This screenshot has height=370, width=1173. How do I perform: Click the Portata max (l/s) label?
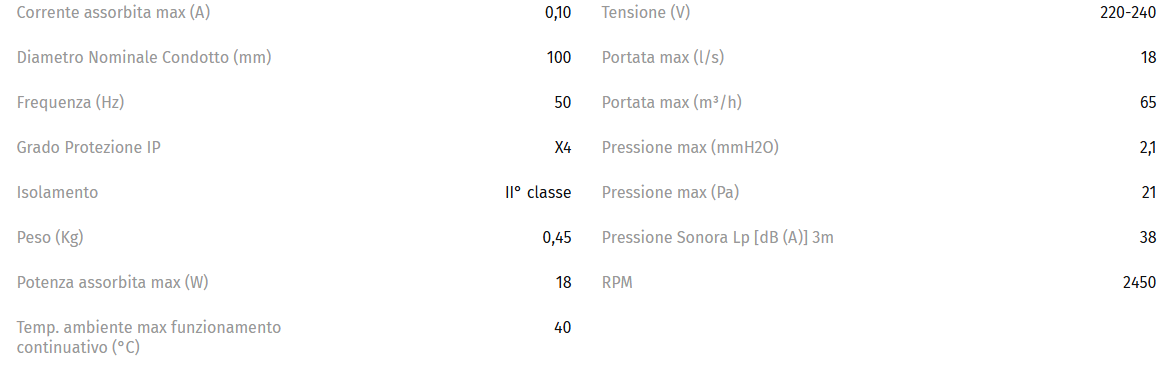pyautogui.click(x=663, y=58)
